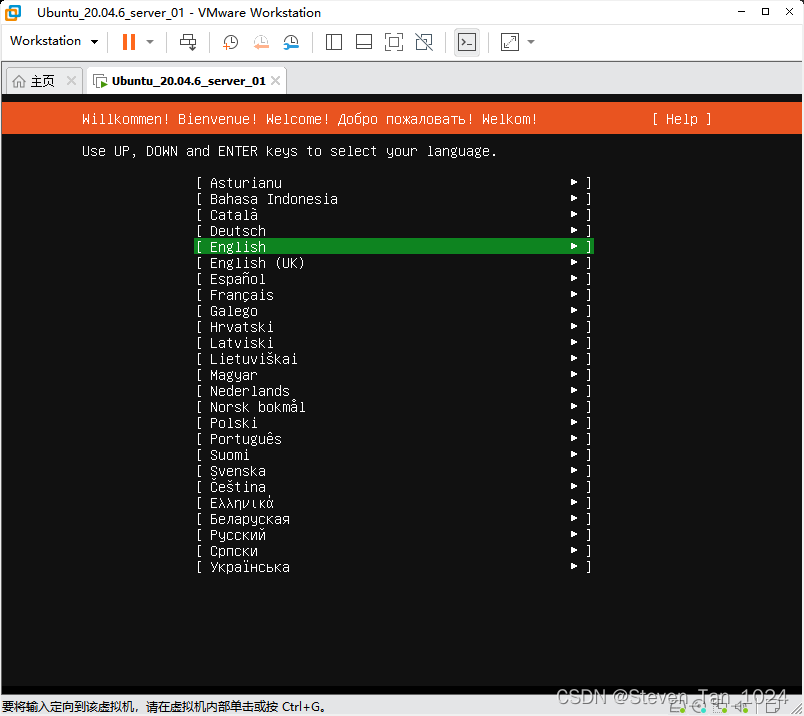Pick Norsk bokmål language

394,406
